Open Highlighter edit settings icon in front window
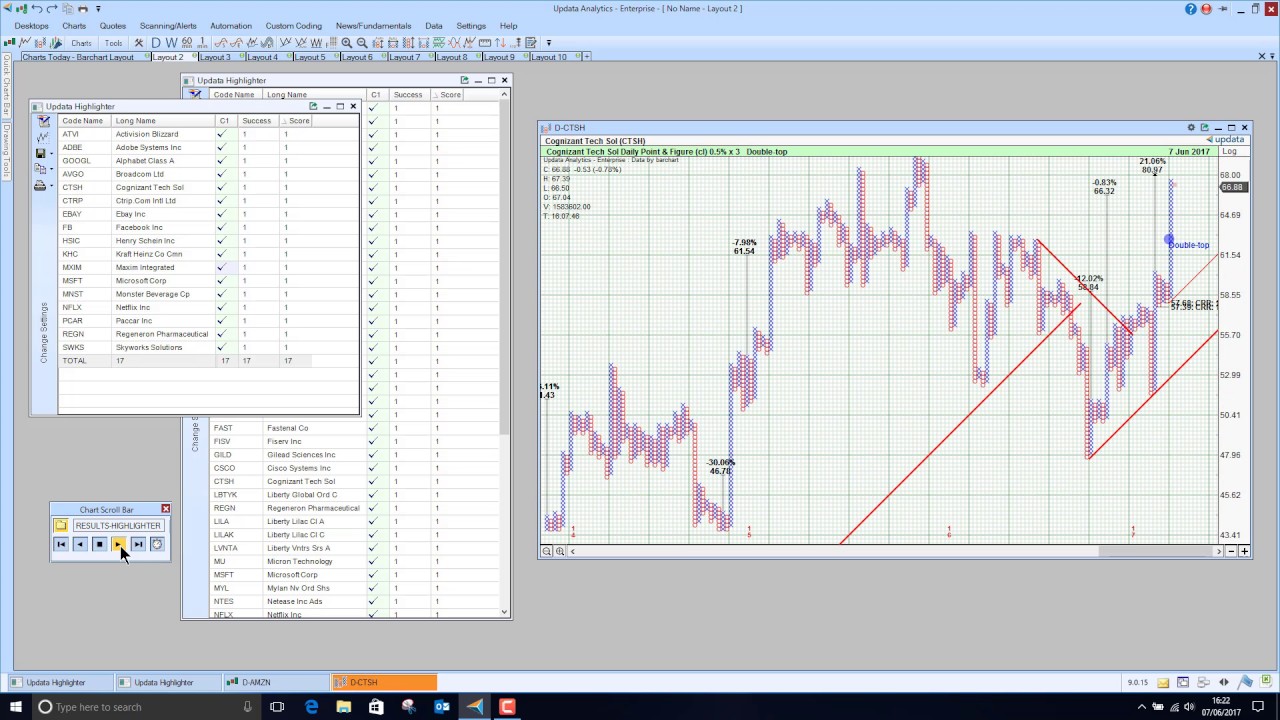 click(42, 121)
